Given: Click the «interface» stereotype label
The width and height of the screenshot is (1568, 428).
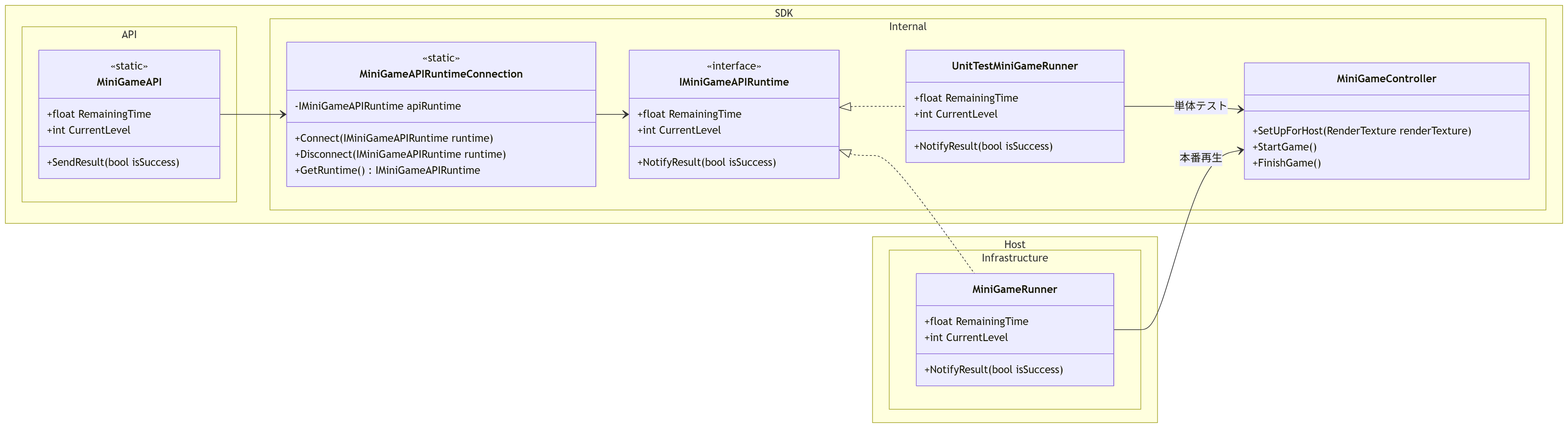Looking at the screenshot, I should [x=733, y=66].
